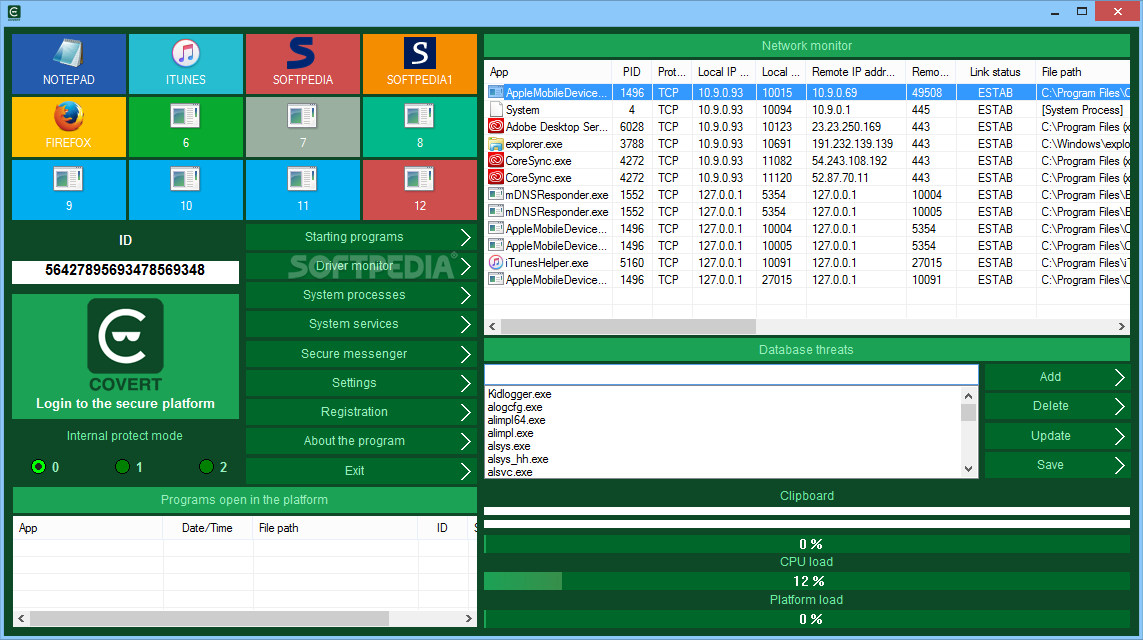Screen dimensions: 1143x640
Task: Open the red Softpedia tile
Action: (x=303, y=63)
